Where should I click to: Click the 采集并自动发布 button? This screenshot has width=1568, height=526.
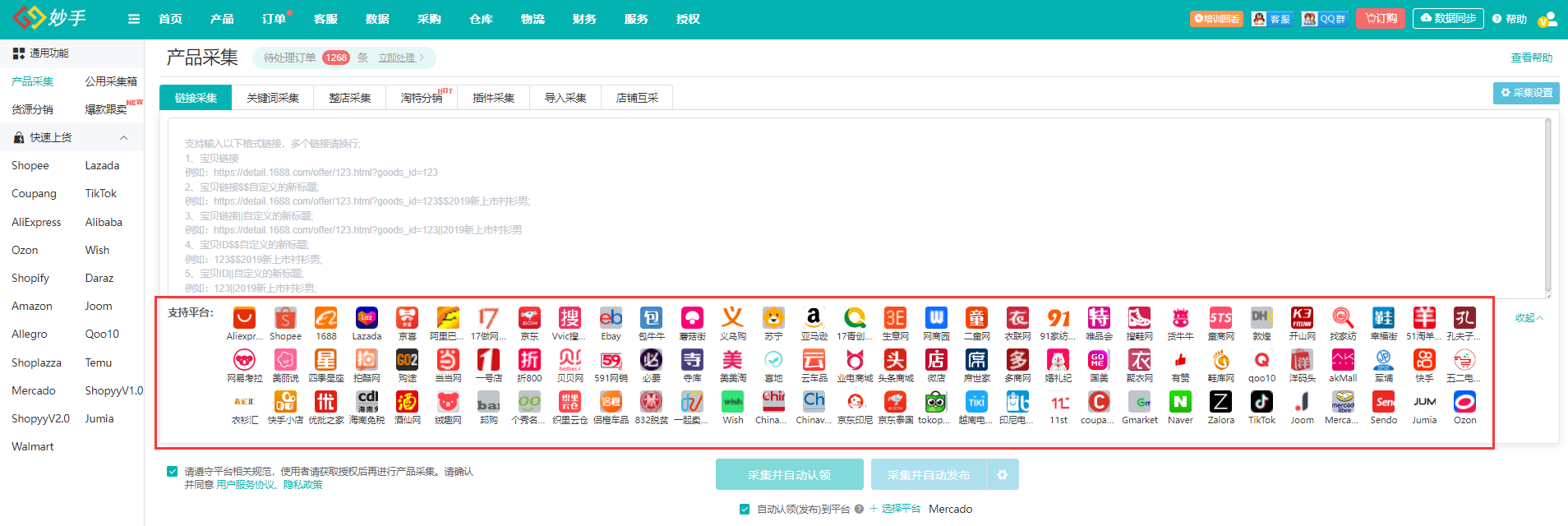coord(929,474)
